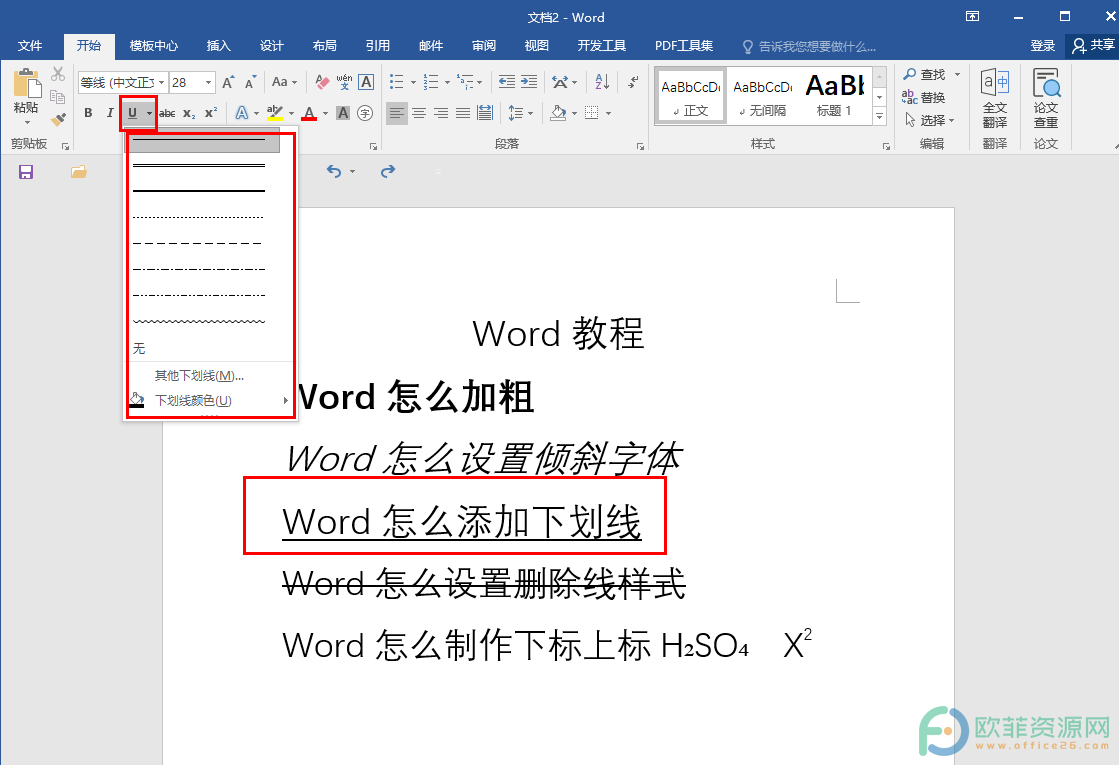The width and height of the screenshot is (1119, 765).
Task: Decrease paragraph indent
Action: pyautogui.click(x=507, y=82)
